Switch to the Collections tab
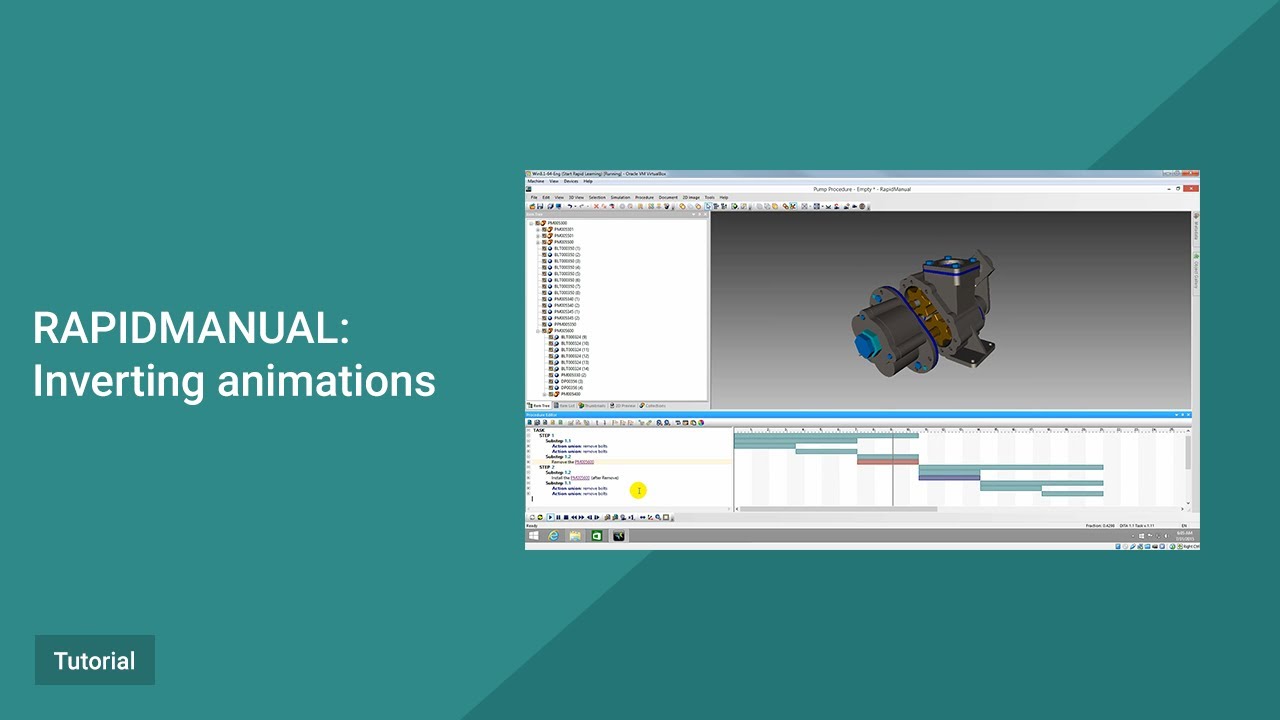This screenshot has height=720, width=1280. pyautogui.click(x=653, y=405)
